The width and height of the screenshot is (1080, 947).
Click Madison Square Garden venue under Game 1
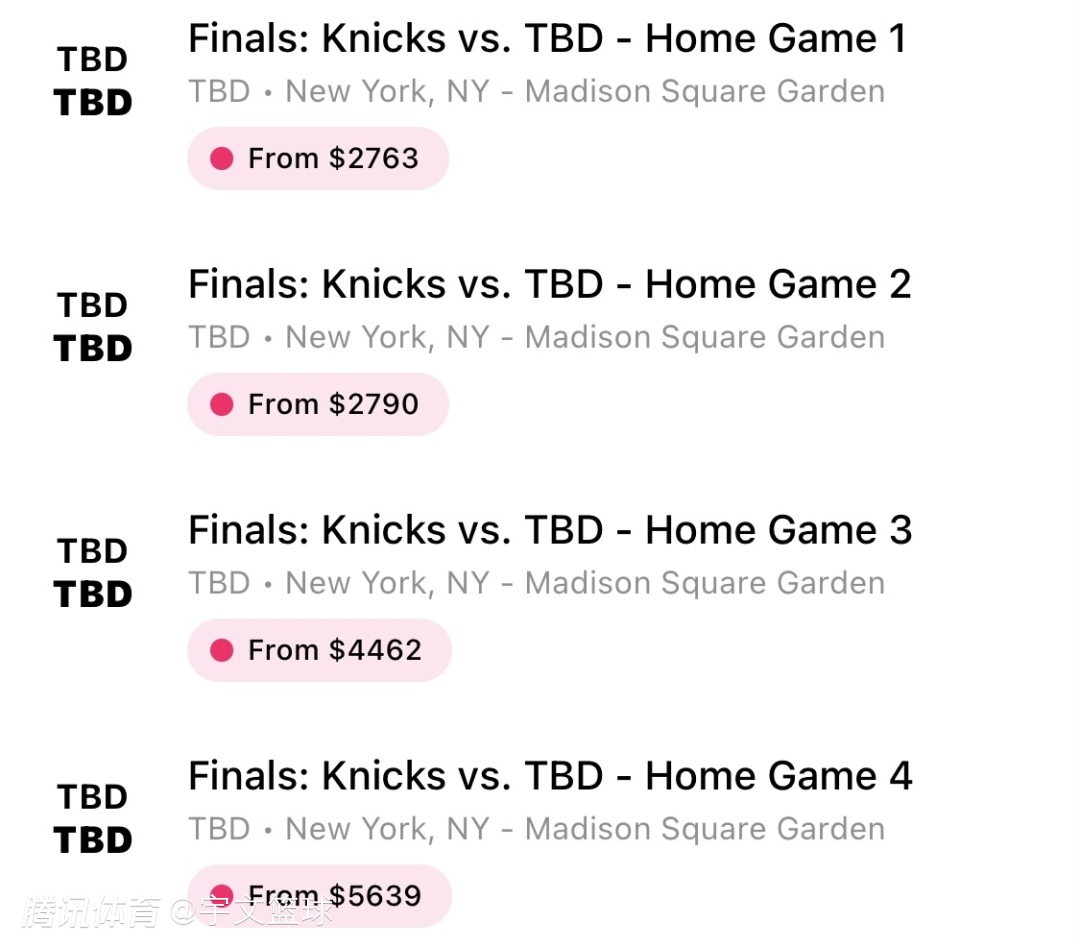pyautogui.click(x=705, y=92)
